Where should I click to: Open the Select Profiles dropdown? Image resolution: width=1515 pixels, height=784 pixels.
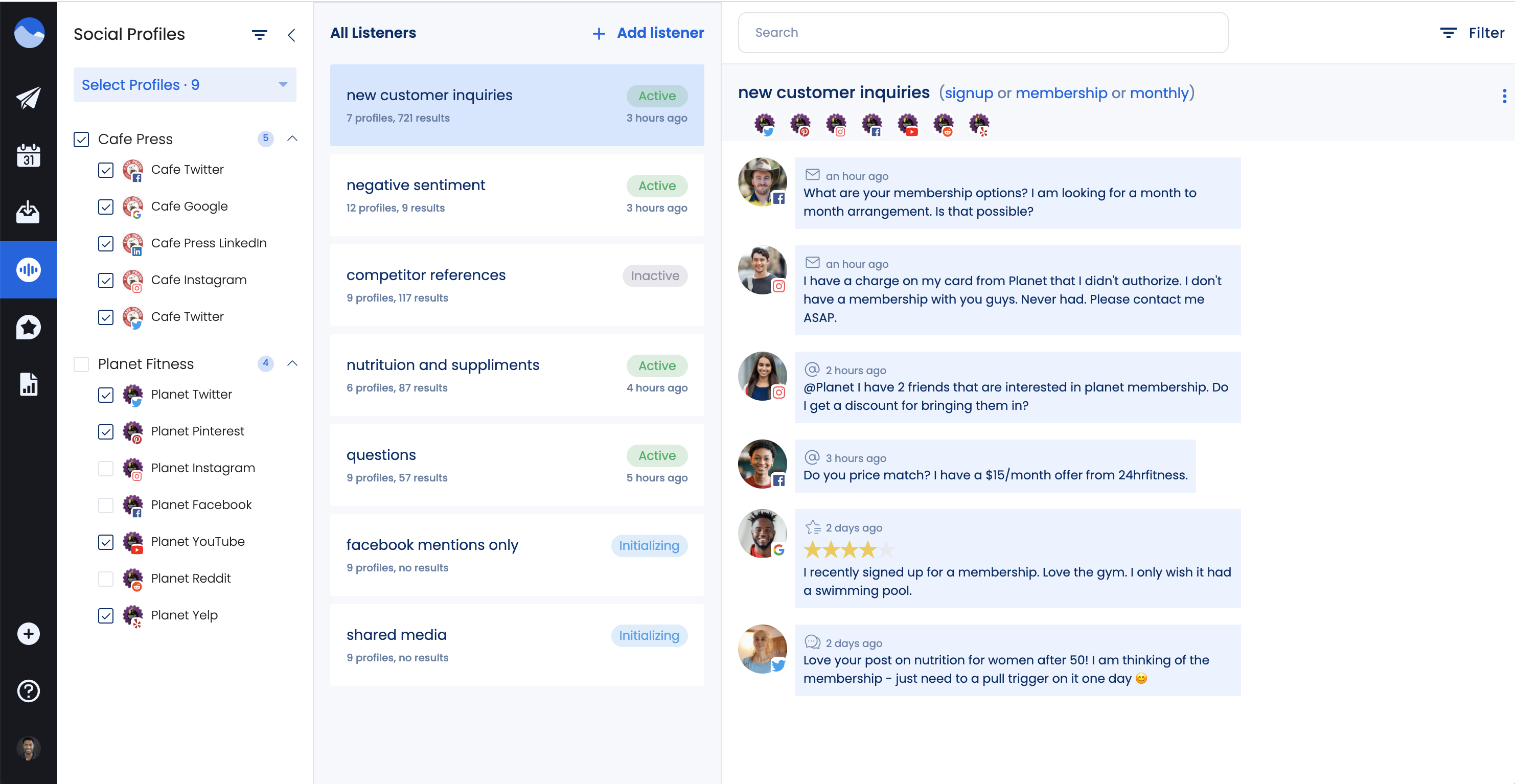point(185,85)
